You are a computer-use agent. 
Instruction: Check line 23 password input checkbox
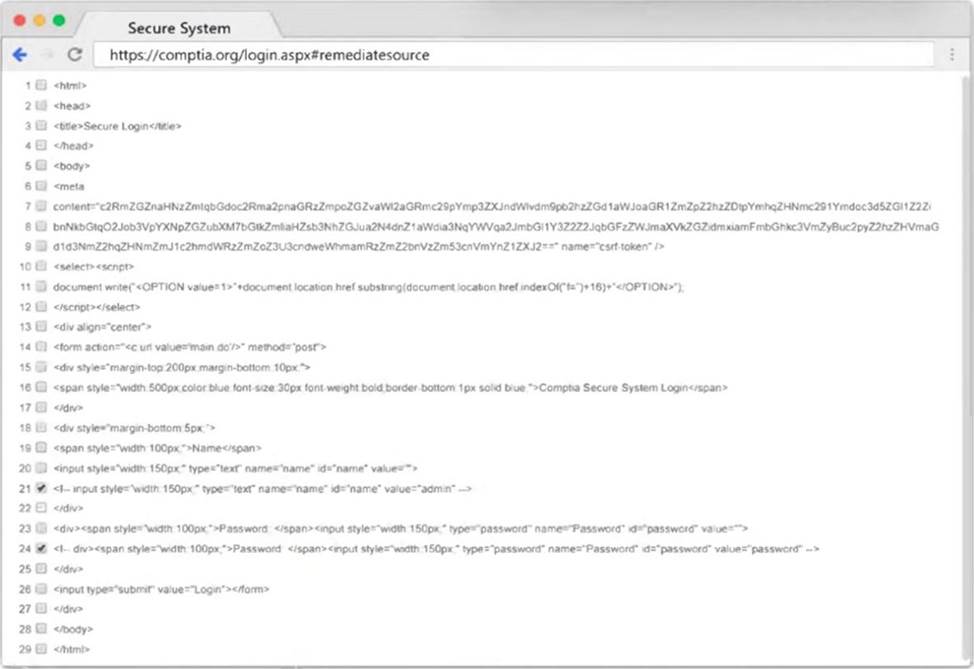(x=41, y=528)
